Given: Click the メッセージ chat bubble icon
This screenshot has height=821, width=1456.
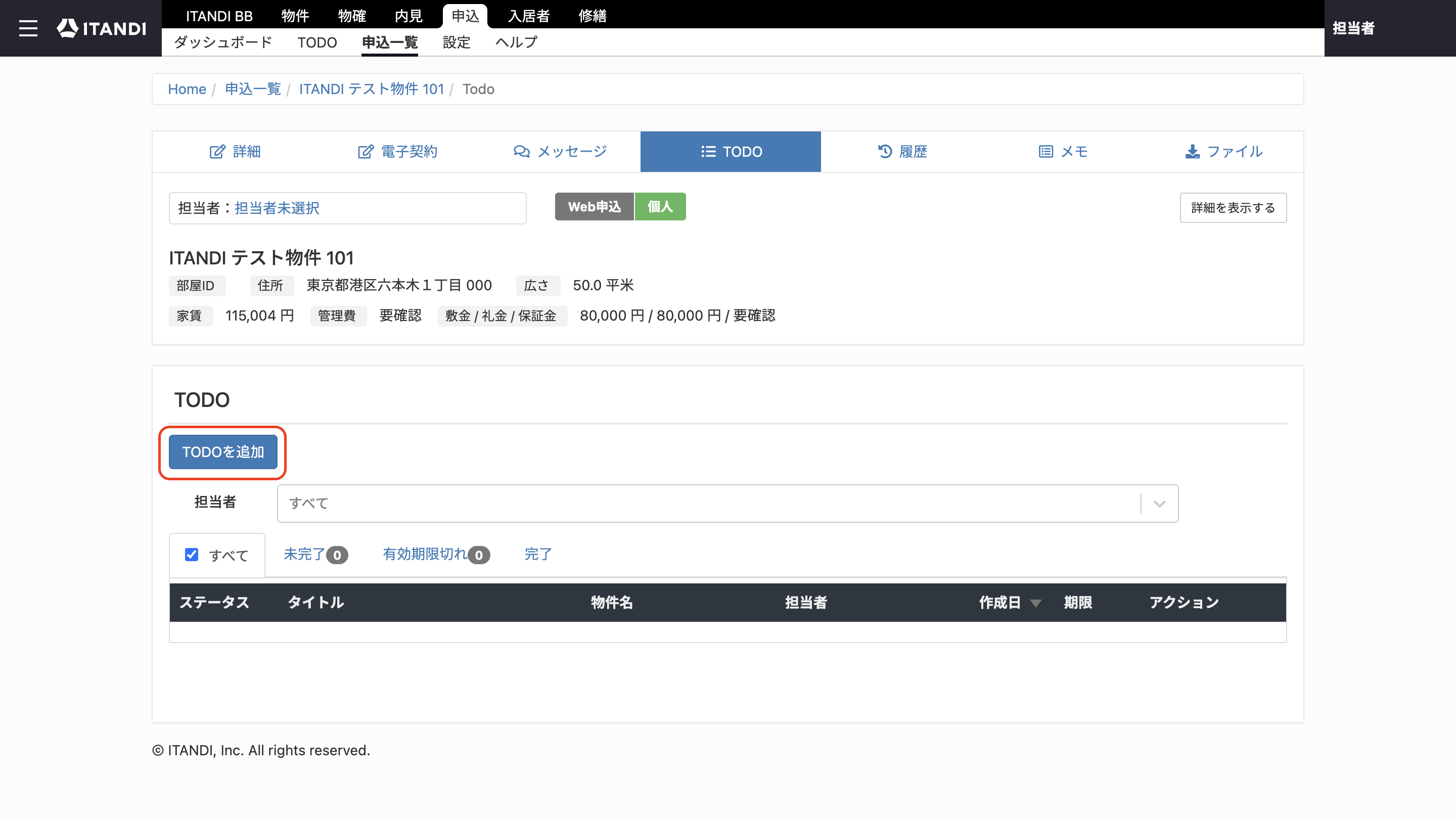Looking at the screenshot, I should click(521, 152).
